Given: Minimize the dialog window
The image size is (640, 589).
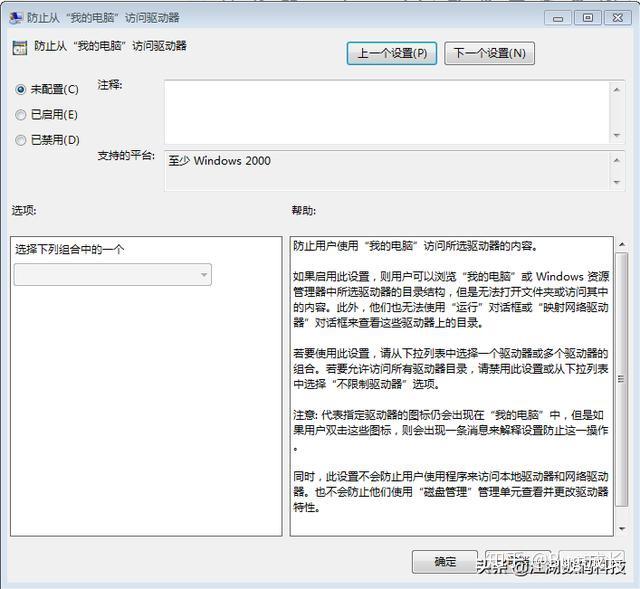Looking at the screenshot, I should [558, 18].
